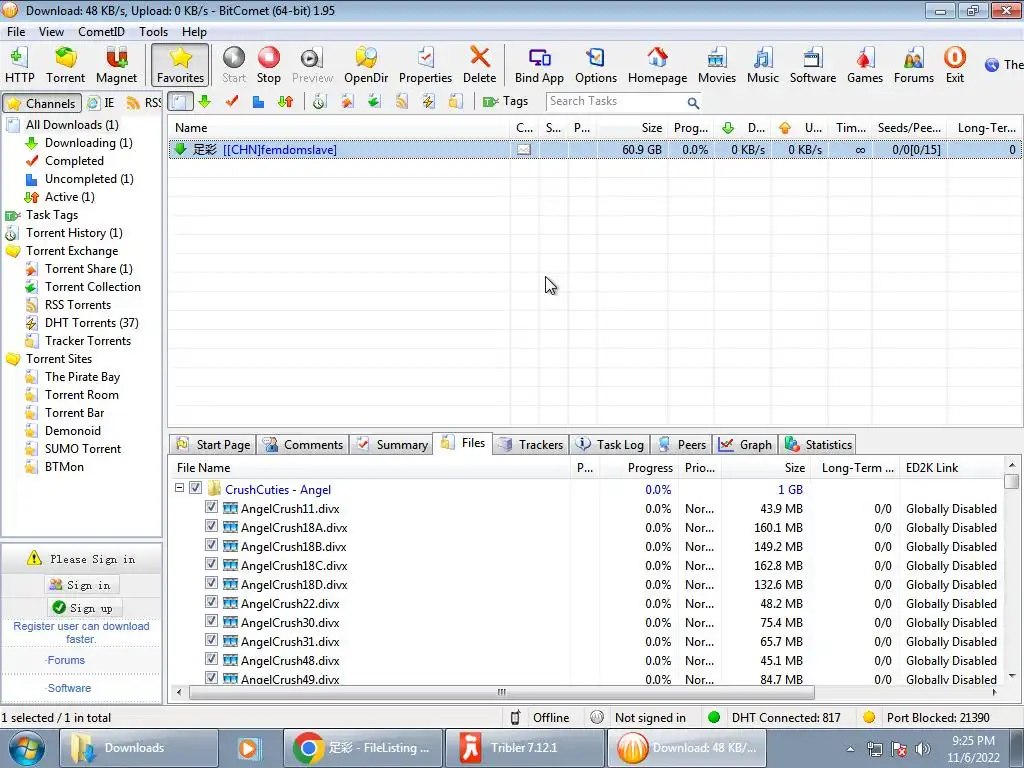Add a Magnet link from the toolbar
This screenshot has width=1024, height=768.
116,65
